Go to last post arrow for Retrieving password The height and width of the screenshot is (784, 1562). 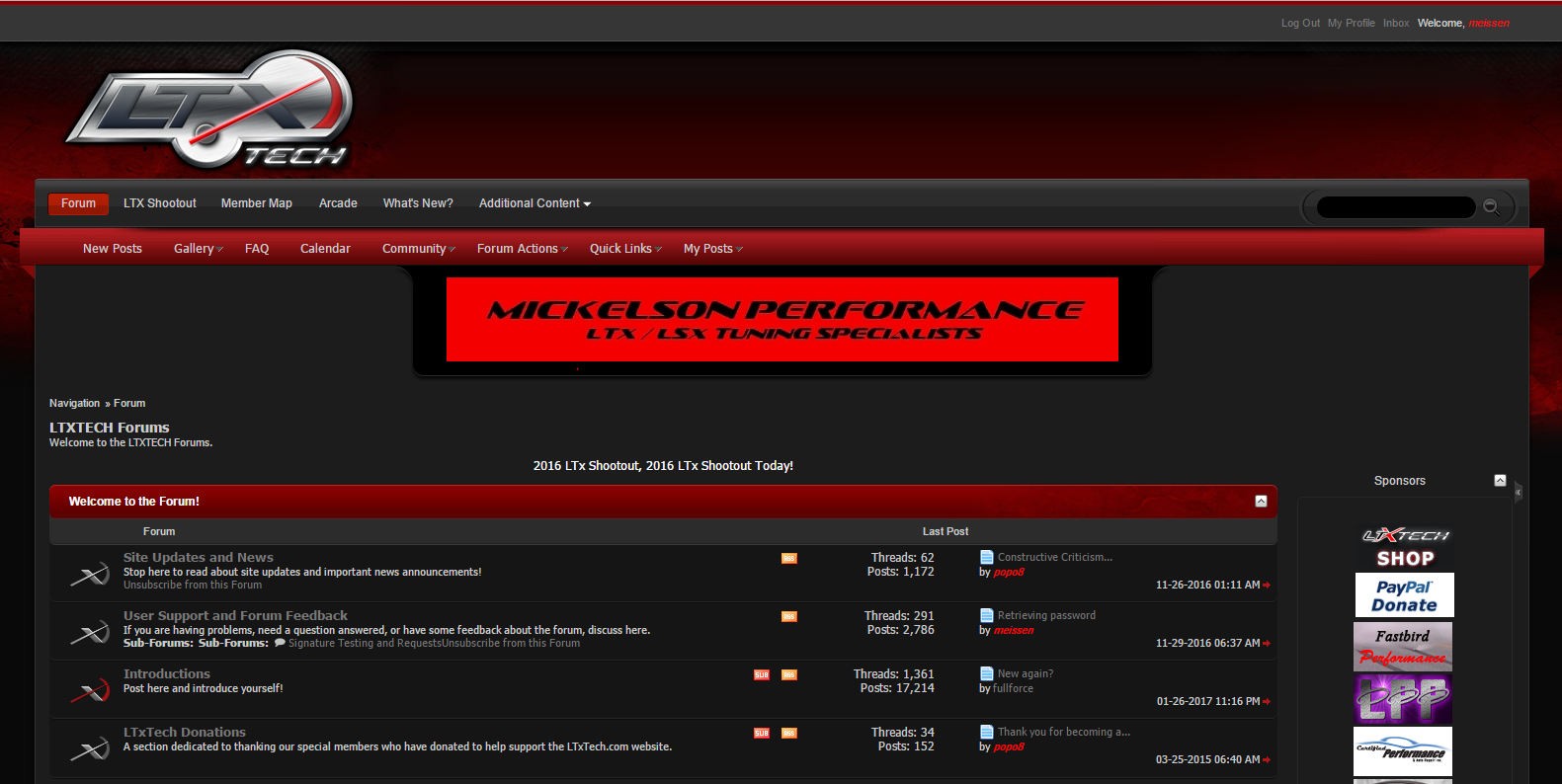tap(1267, 644)
